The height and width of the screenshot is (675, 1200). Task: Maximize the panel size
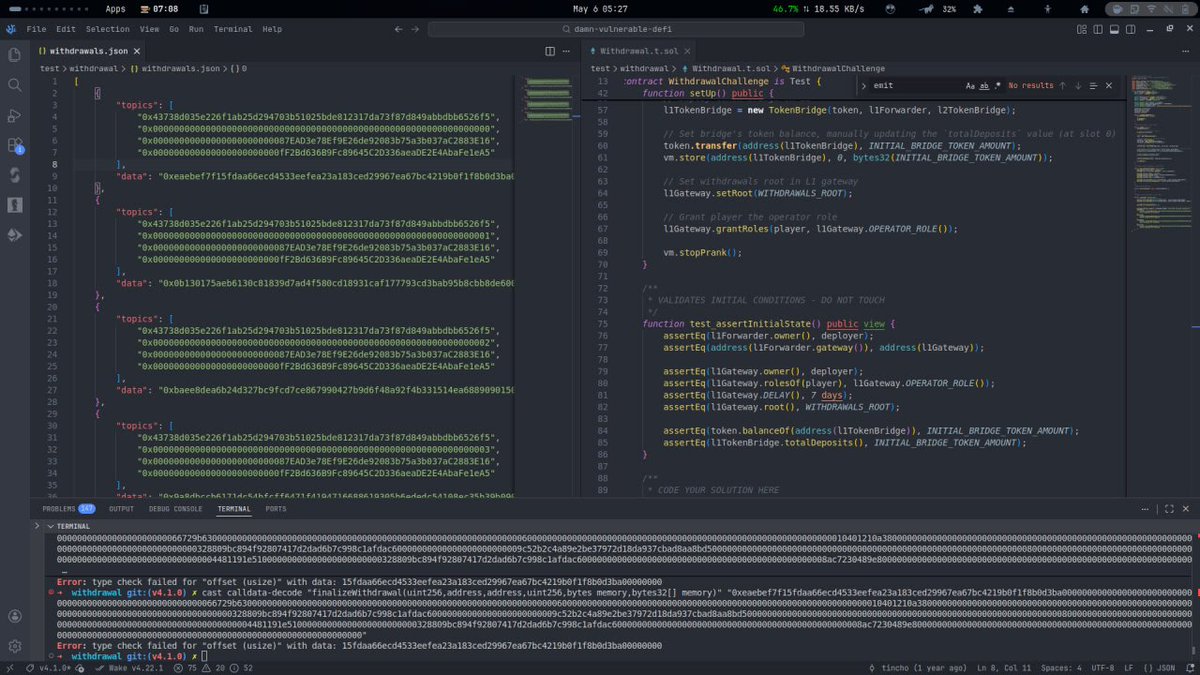click(x=1167, y=509)
